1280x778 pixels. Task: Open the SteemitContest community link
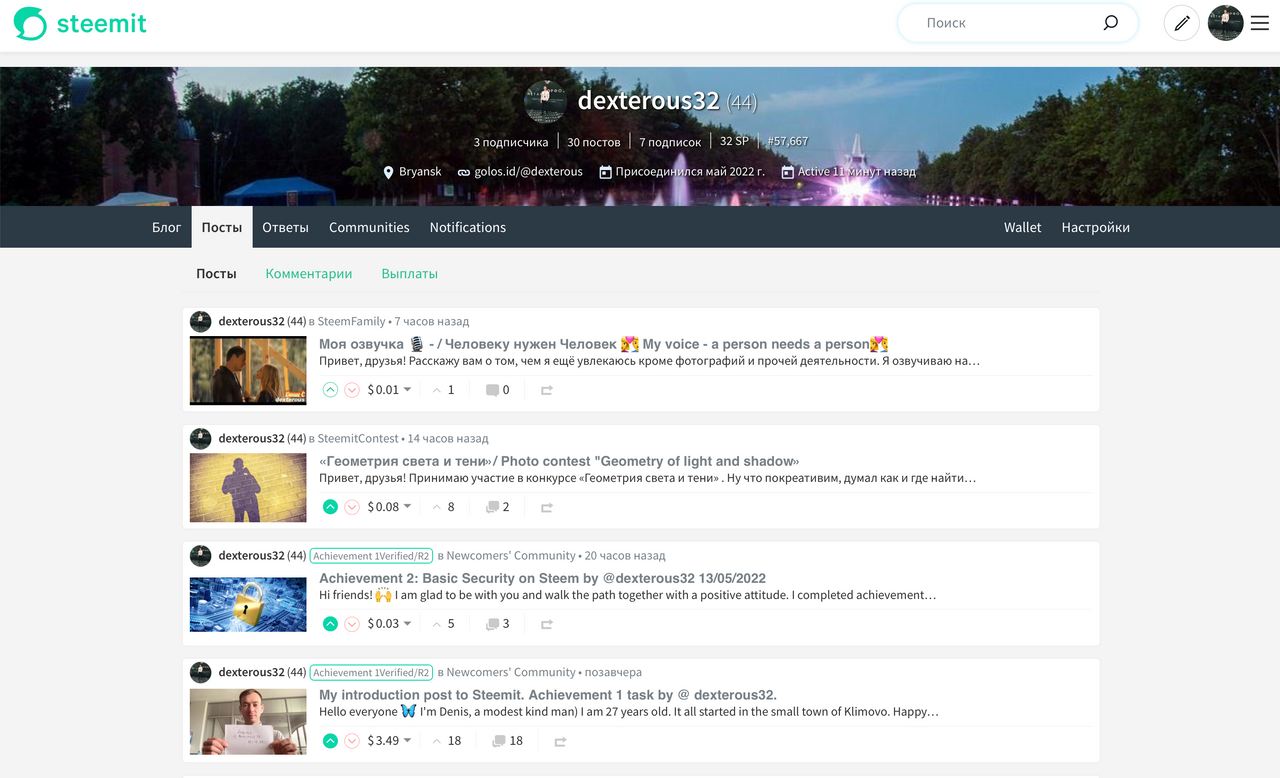coord(358,438)
